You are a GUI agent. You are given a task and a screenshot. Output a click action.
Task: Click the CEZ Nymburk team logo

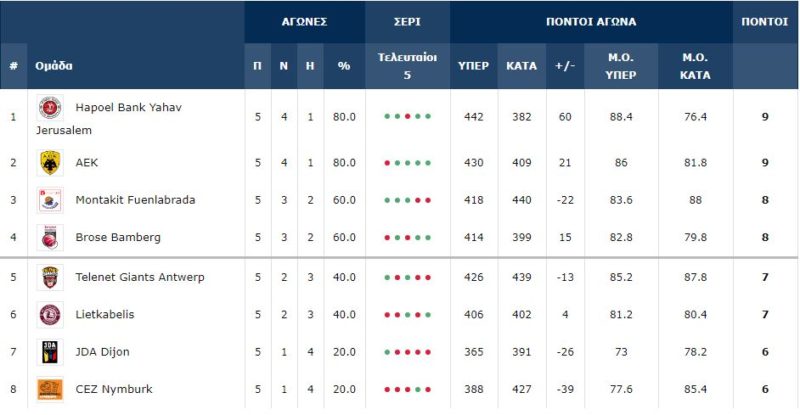[x=50, y=389]
